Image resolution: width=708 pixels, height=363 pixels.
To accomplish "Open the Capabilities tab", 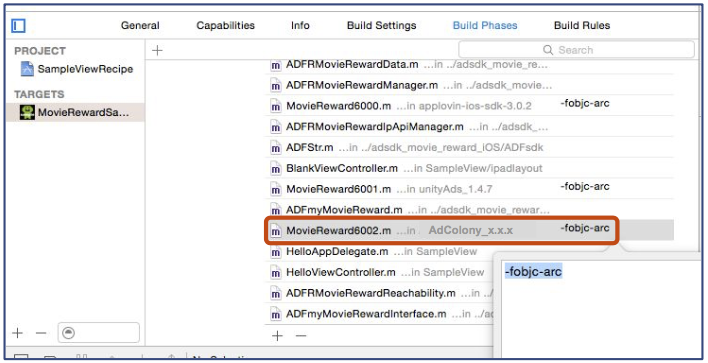I will [225, 25].
